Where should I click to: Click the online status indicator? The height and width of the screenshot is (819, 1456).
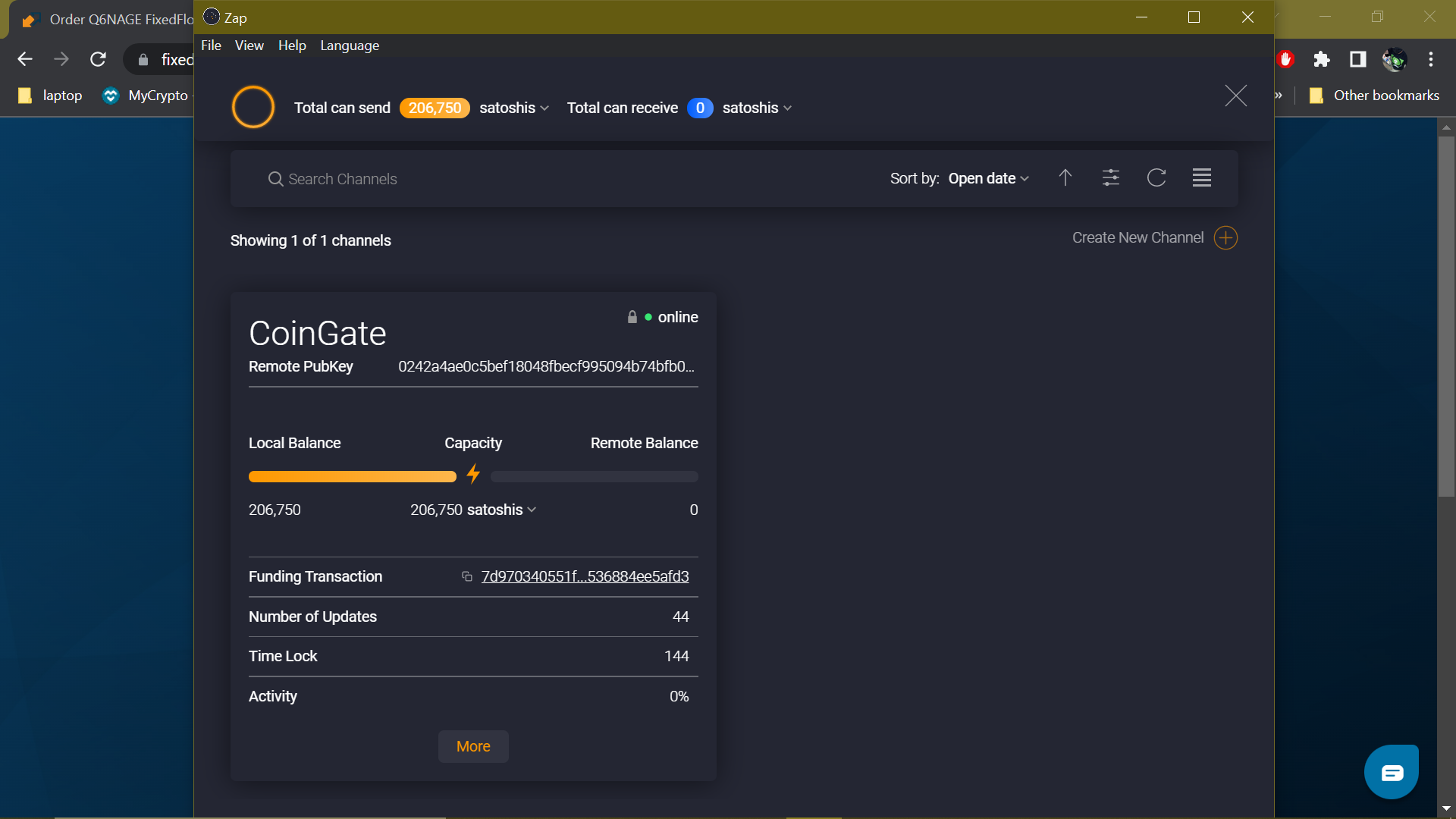[x=671, y=317]
